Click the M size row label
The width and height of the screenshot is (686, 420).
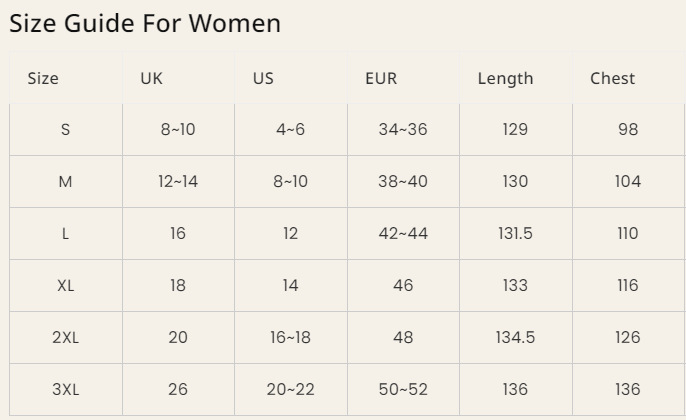[x=66, y=182]
